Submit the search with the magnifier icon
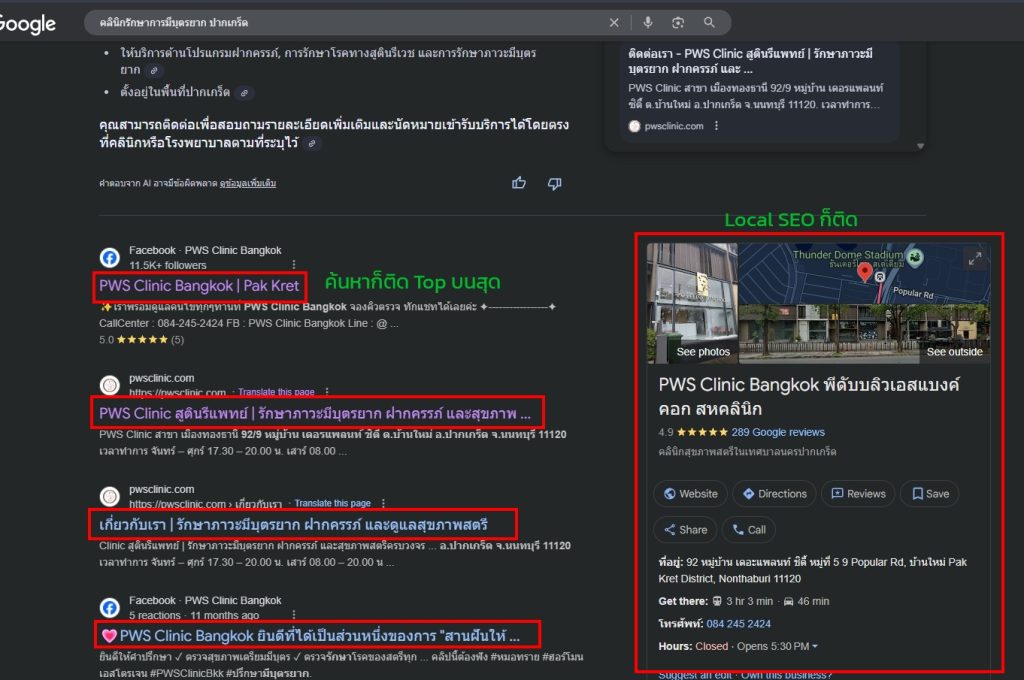This screenshot has width=1024, height=680. point(709,23)
